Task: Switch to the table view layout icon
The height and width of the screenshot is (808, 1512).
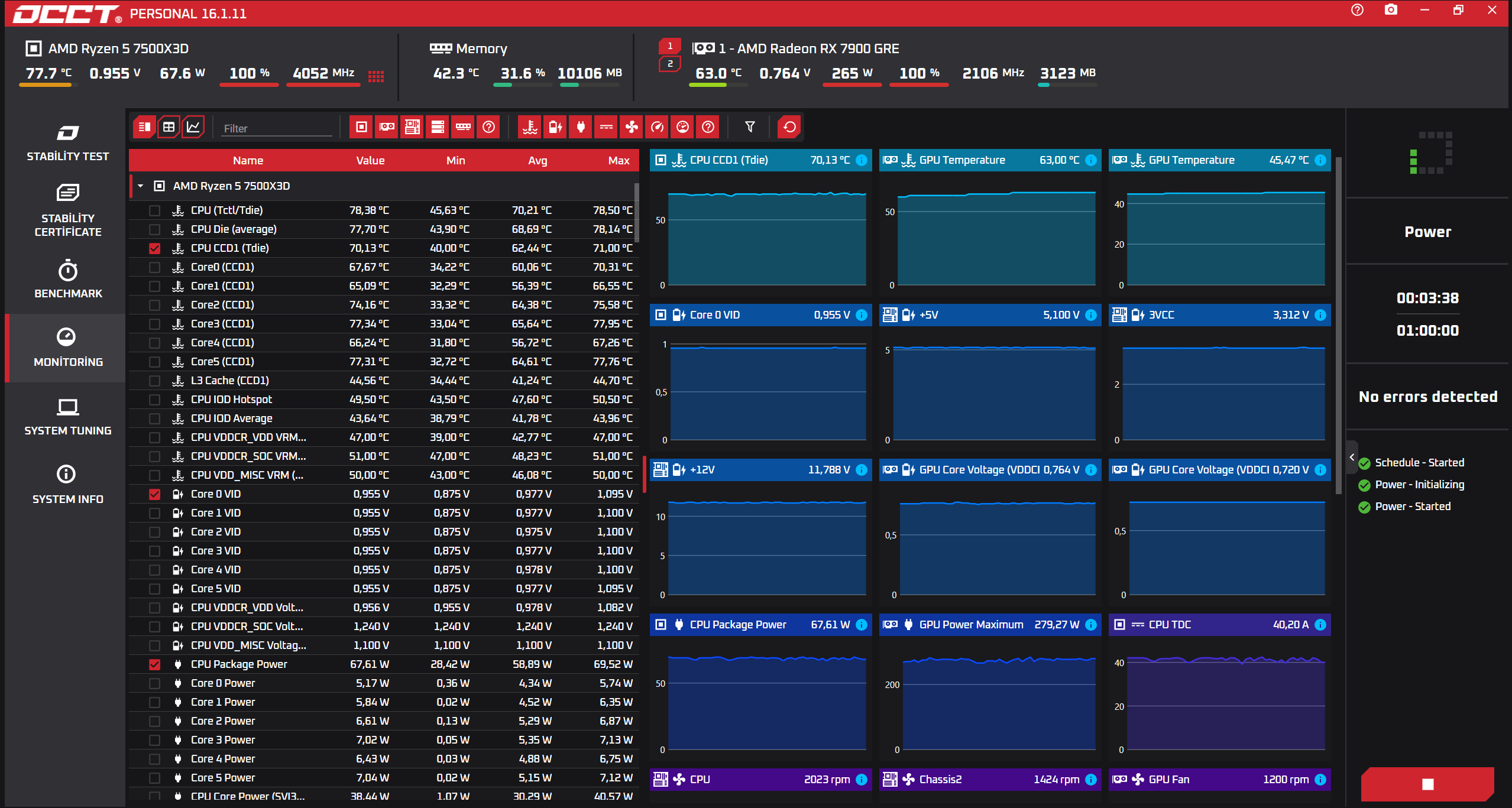Action: tap(169, 127)
